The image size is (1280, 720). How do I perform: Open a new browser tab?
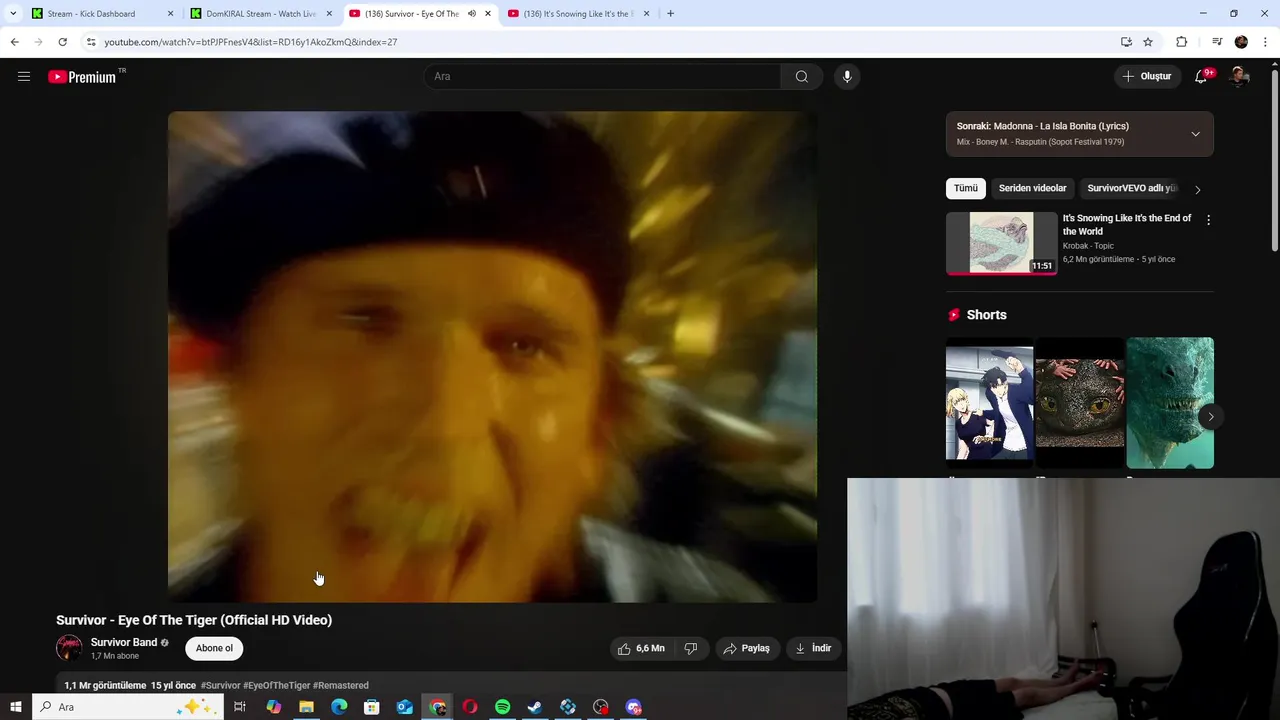[x=670, y=14]
